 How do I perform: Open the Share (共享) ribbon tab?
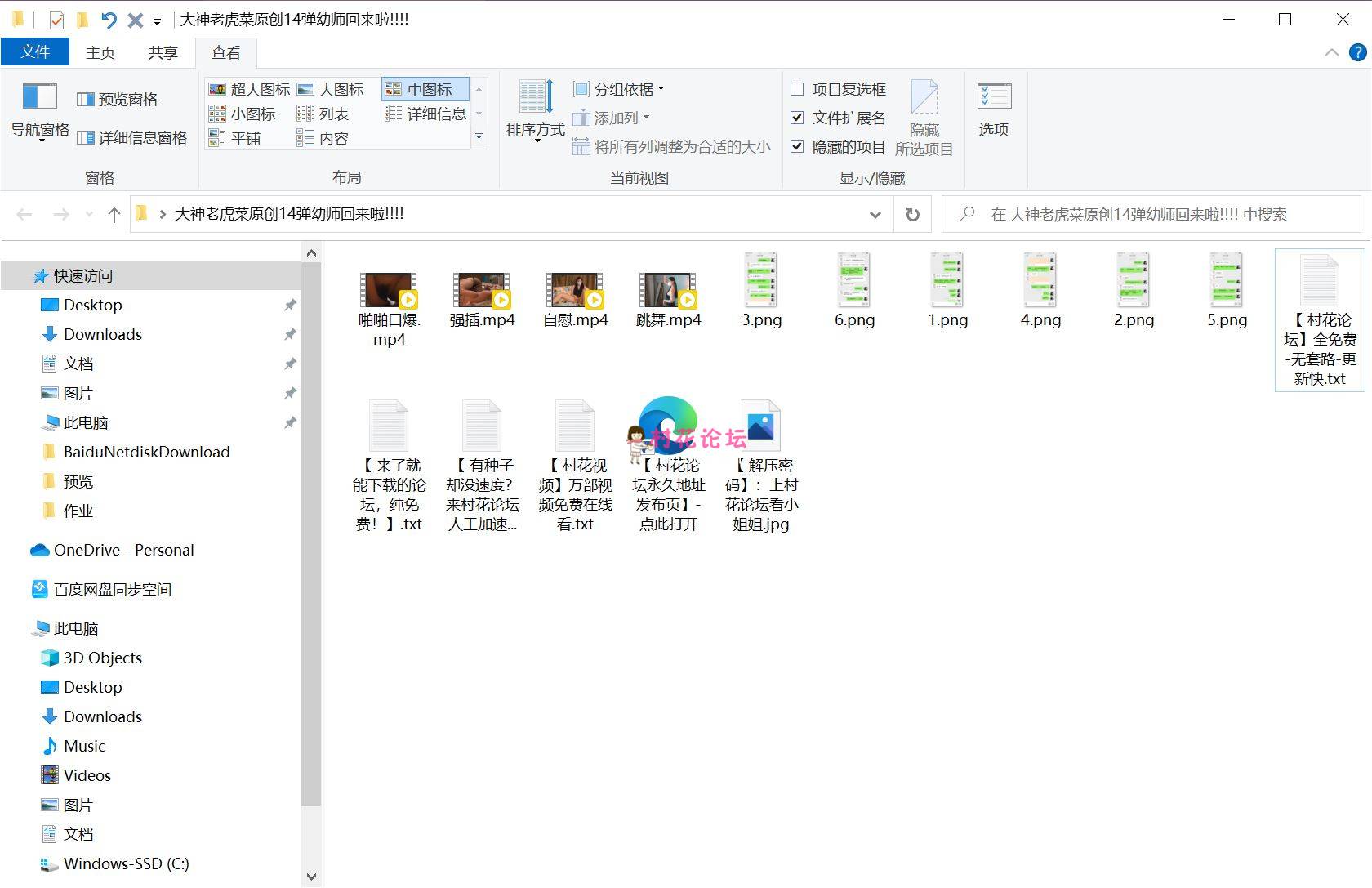[x=163, y=53]
